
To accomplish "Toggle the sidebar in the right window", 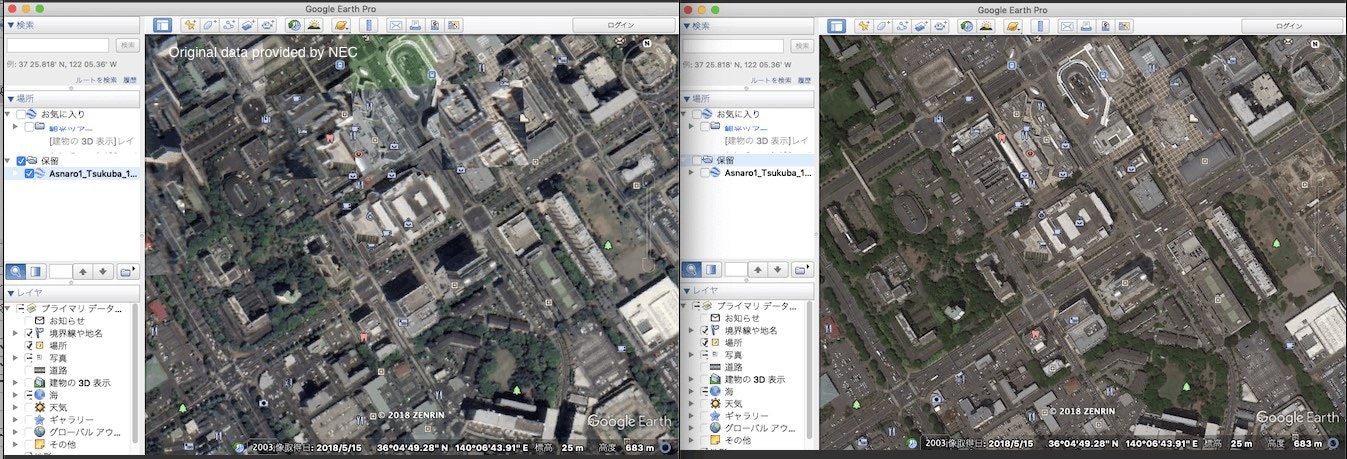I will pyautogui.click(x=835, y=25).
